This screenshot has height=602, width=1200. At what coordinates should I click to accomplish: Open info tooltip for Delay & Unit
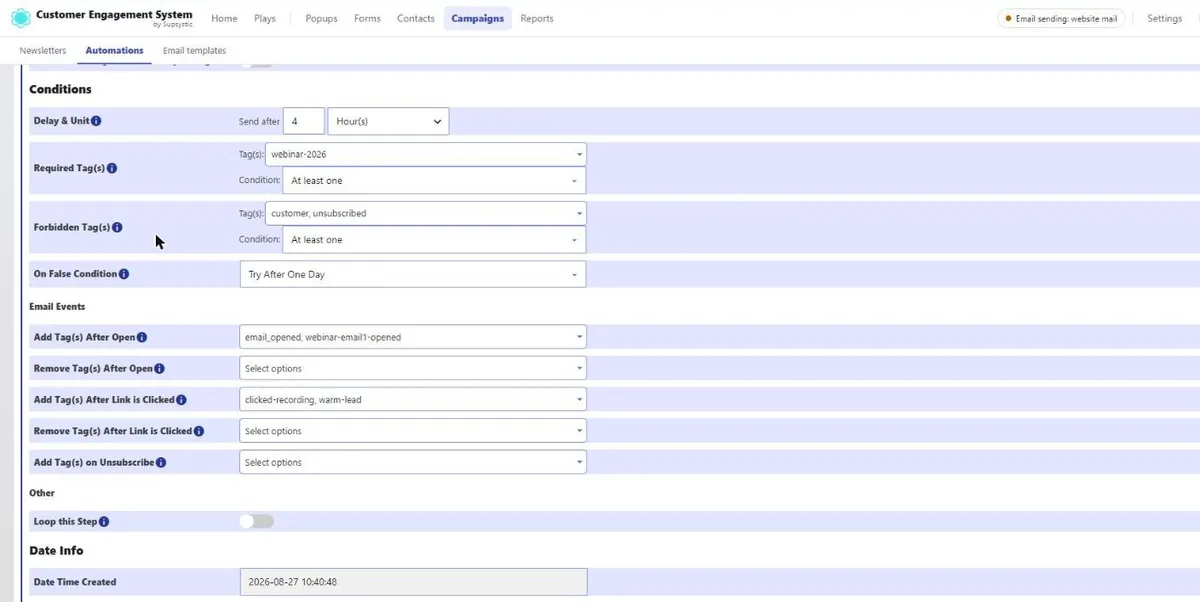click(x=96, y=121)
